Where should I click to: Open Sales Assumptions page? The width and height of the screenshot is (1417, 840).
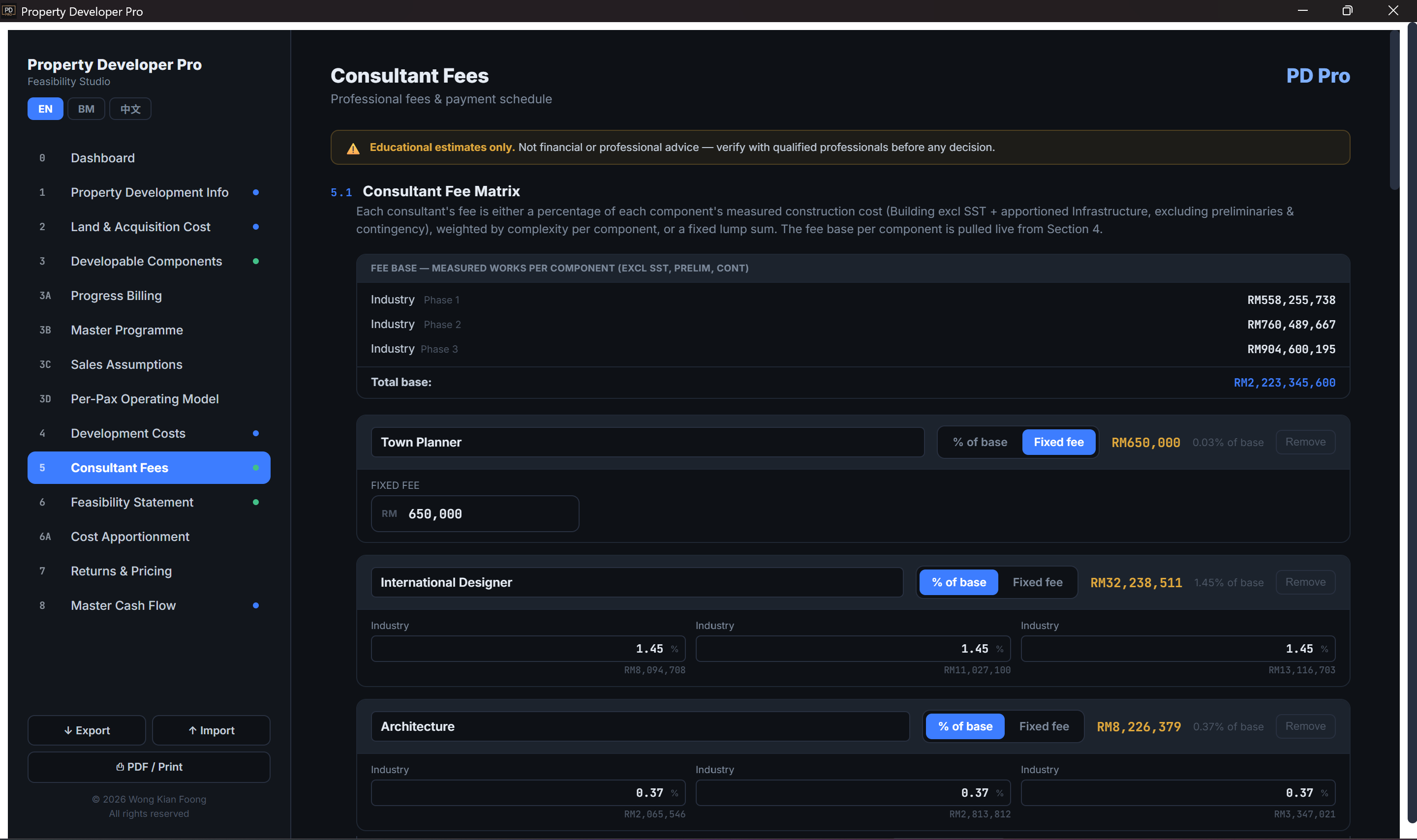click(x=149, y=364)
